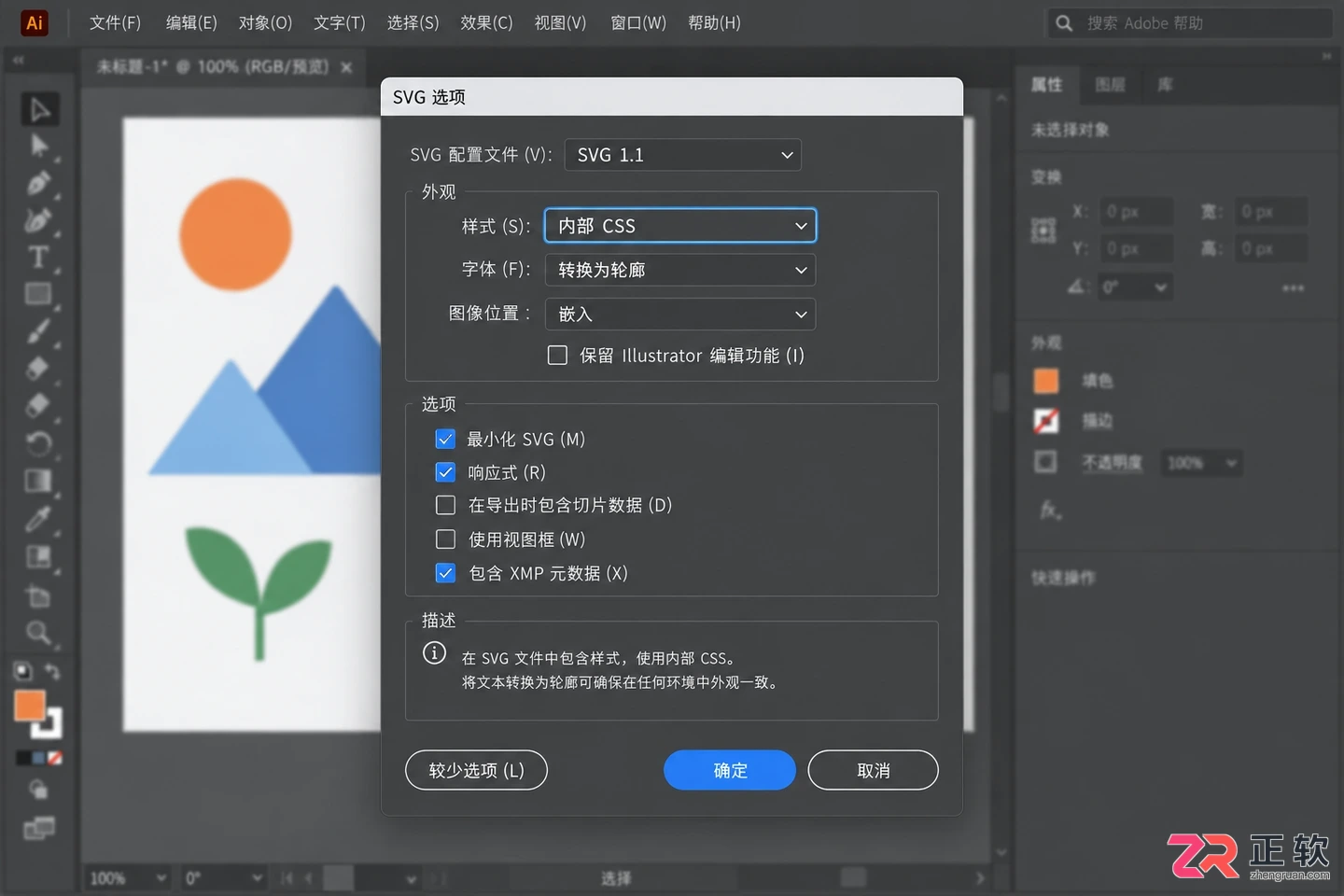Click the fx effects icon in properties
Viewport: 1344px width, 896px height.
(x=1050, y=510)
